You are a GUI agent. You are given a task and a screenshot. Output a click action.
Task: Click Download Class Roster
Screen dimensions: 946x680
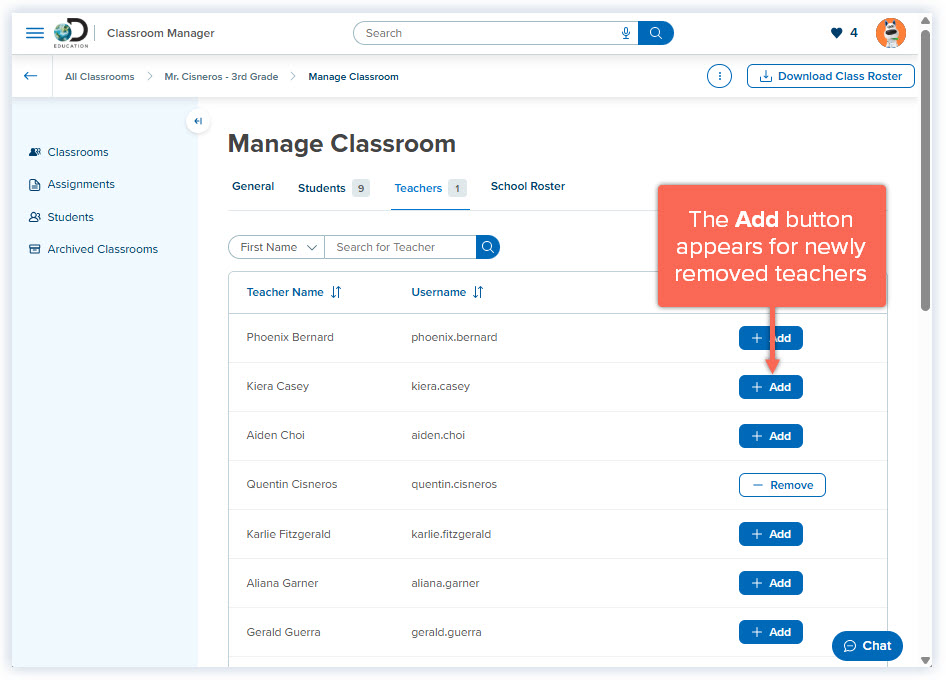pos(830,75)
